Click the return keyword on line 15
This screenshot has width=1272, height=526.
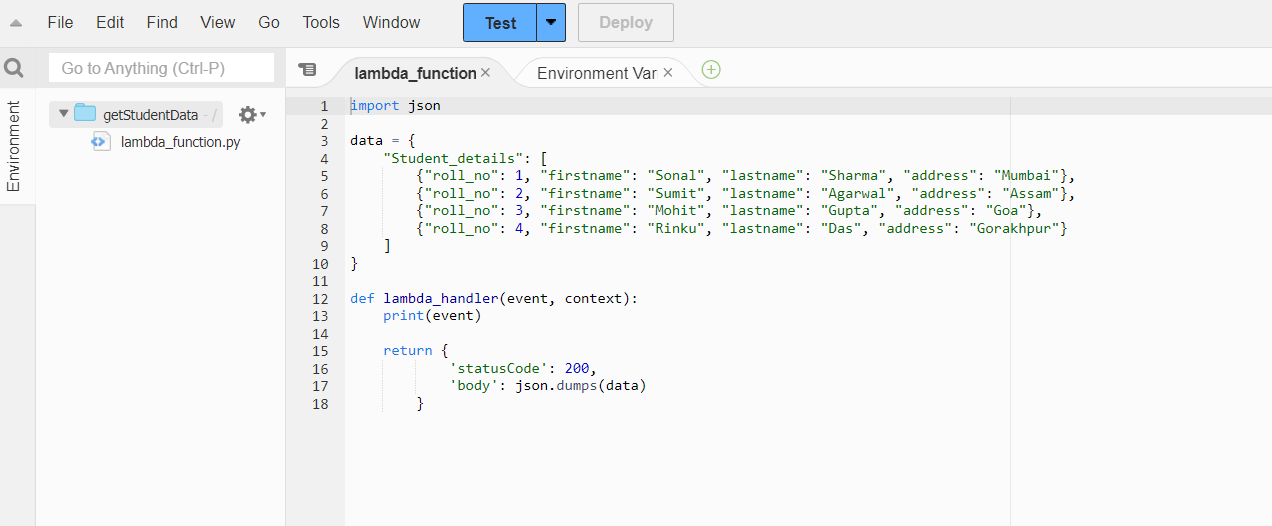coord(408,351)
